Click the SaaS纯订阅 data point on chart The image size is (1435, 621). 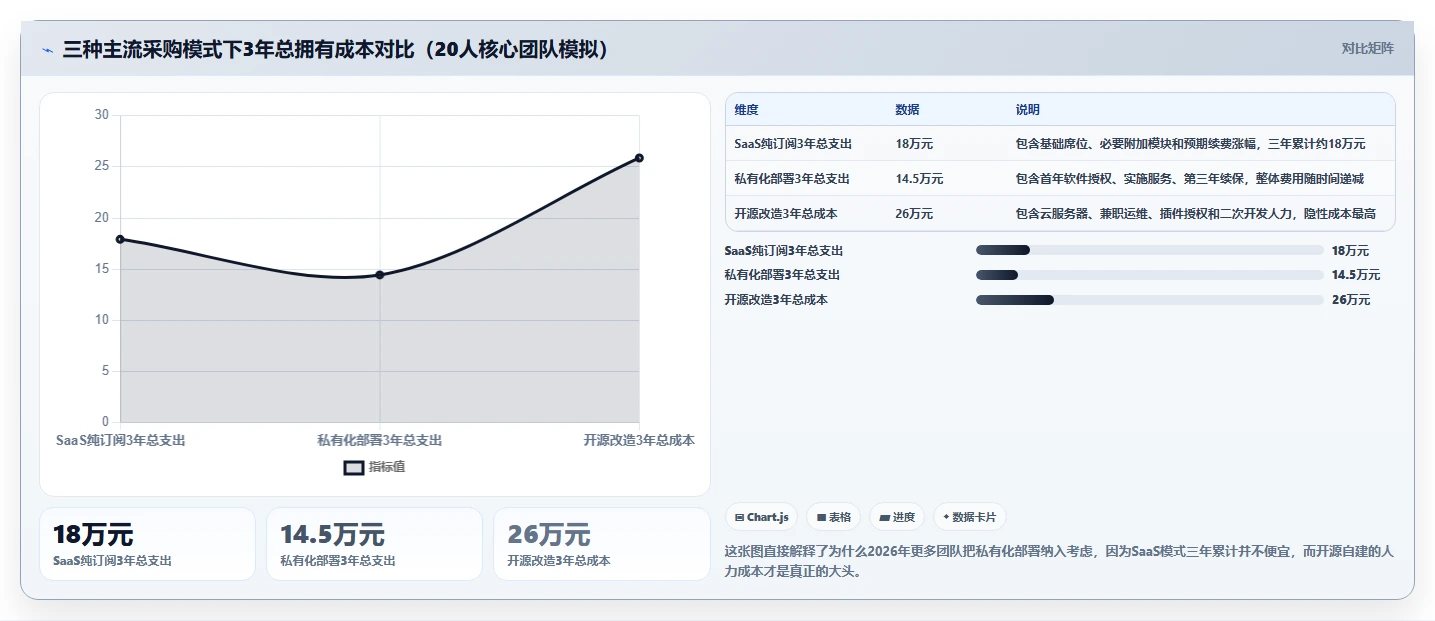click(120, 239)
